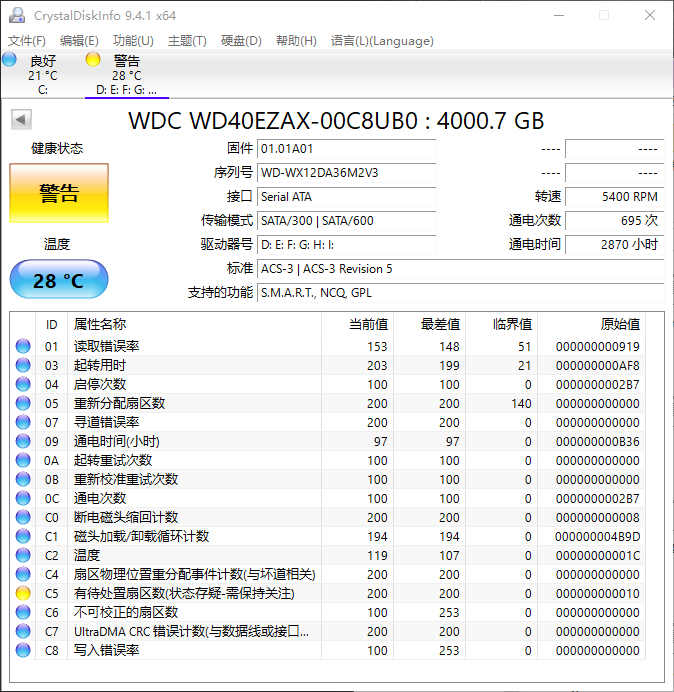Viewport: 674px width, 692px height.
Task: Click the status orb for C0 断电磁头缩回计数
Action: click(23, 517)
